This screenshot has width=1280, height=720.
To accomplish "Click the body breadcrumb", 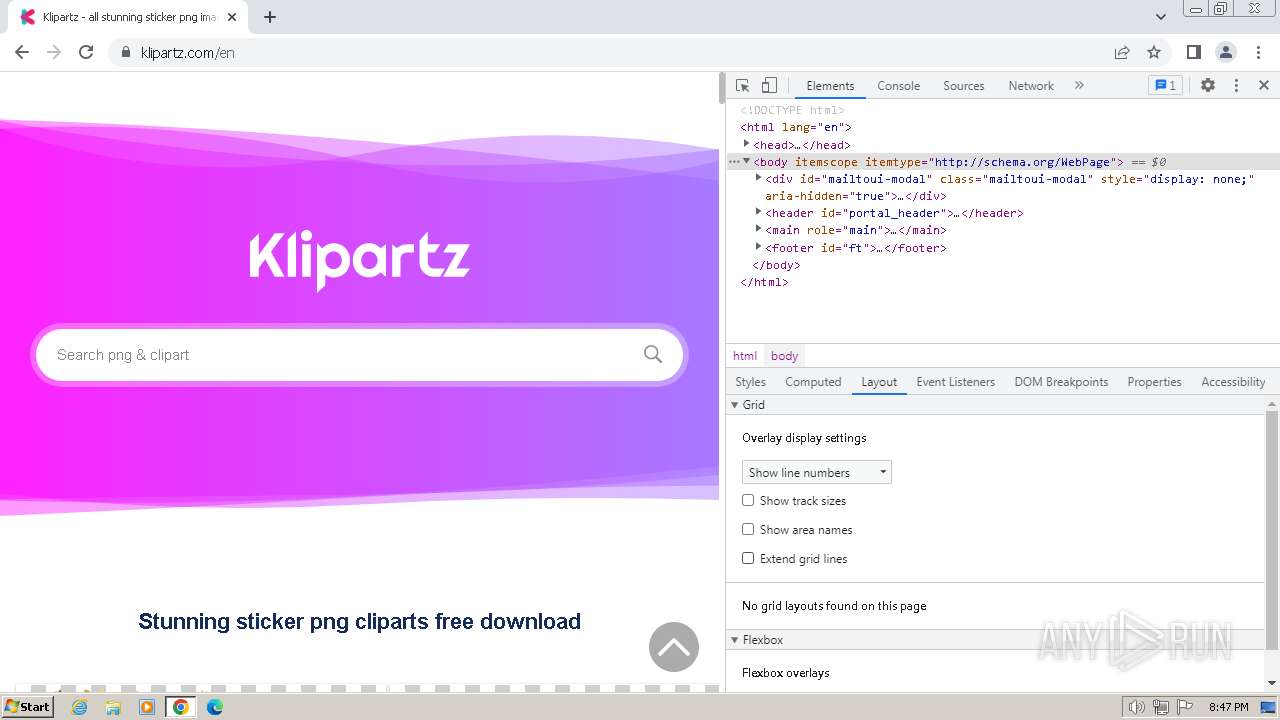I will tap(785, 356).
